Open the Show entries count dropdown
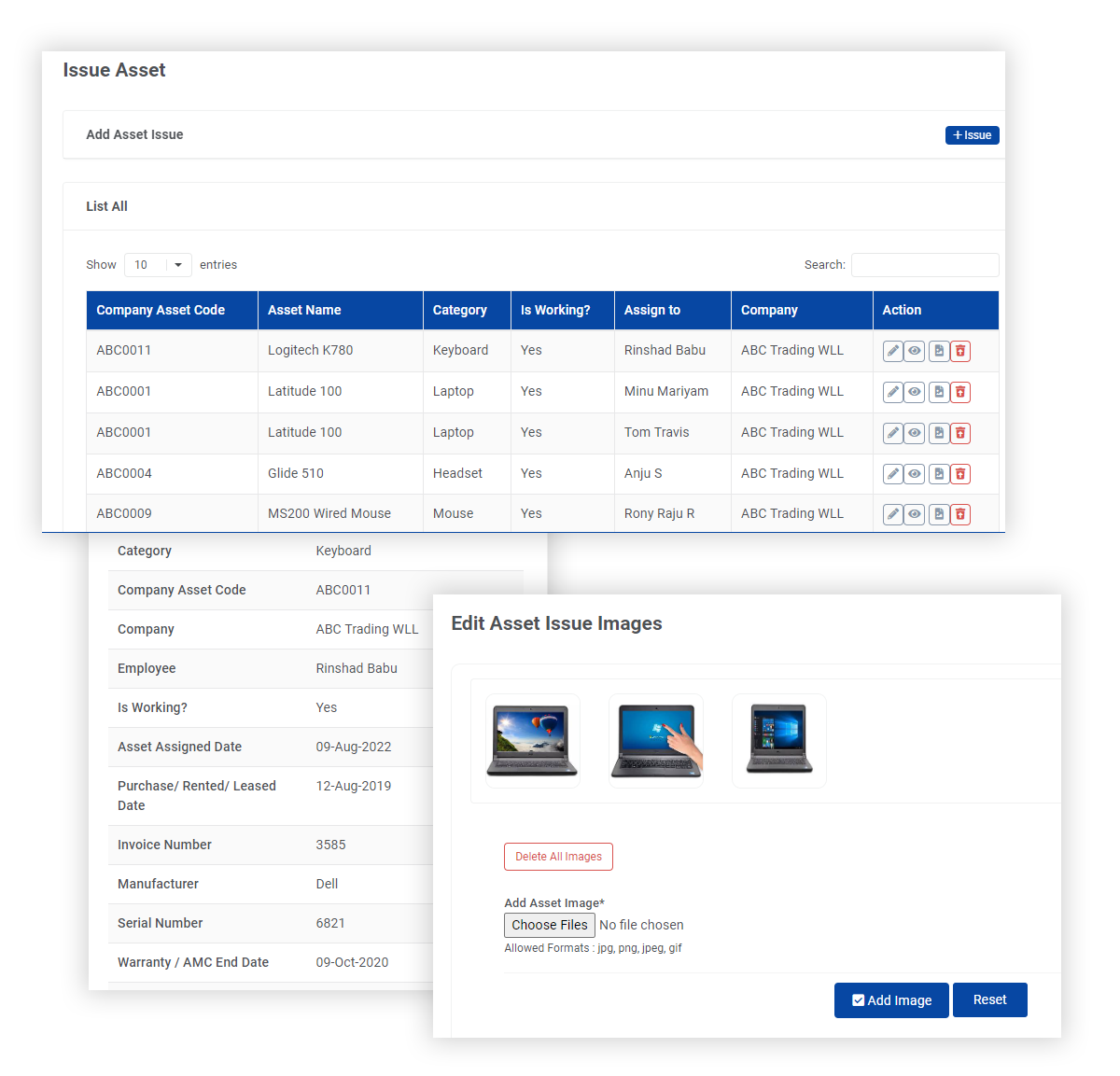 (x=158, y=265)
